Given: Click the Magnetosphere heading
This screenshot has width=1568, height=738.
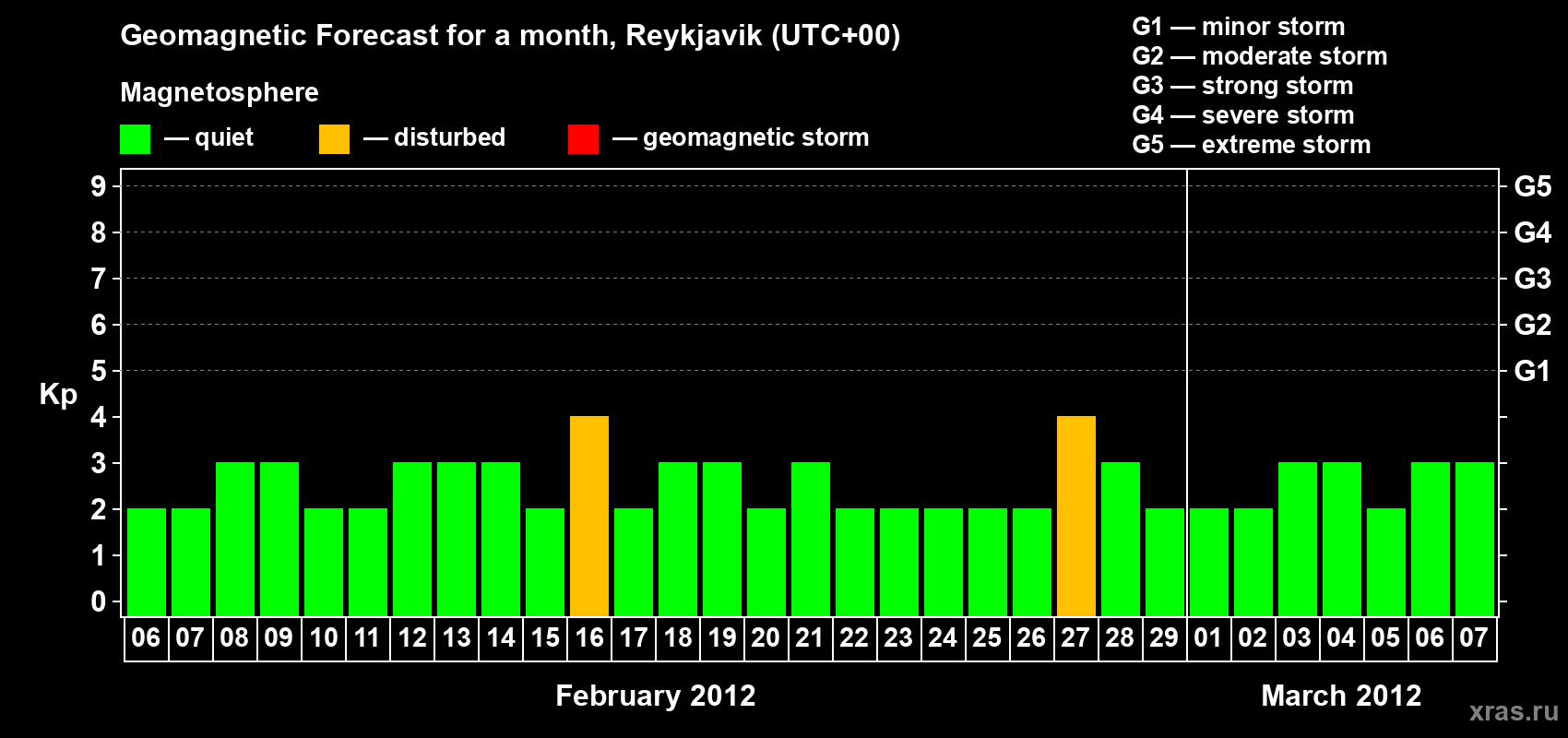Looking at the screenshot, I should click(x=220, y=92).
